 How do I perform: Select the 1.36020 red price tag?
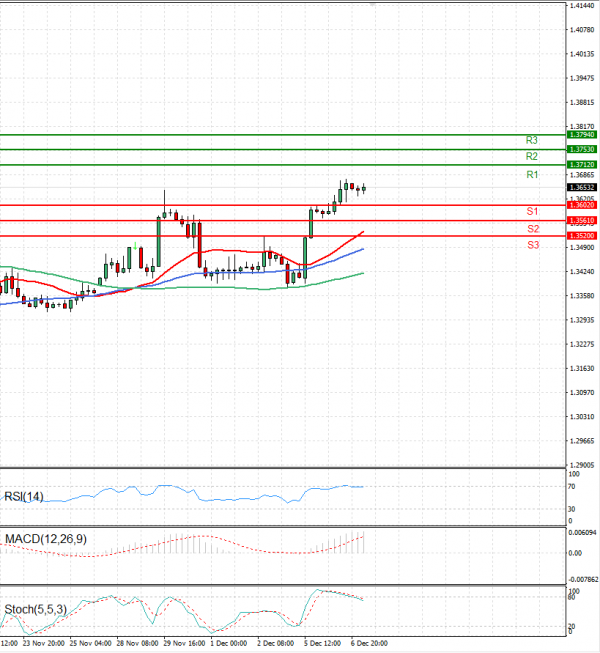[x=582, y=205]
